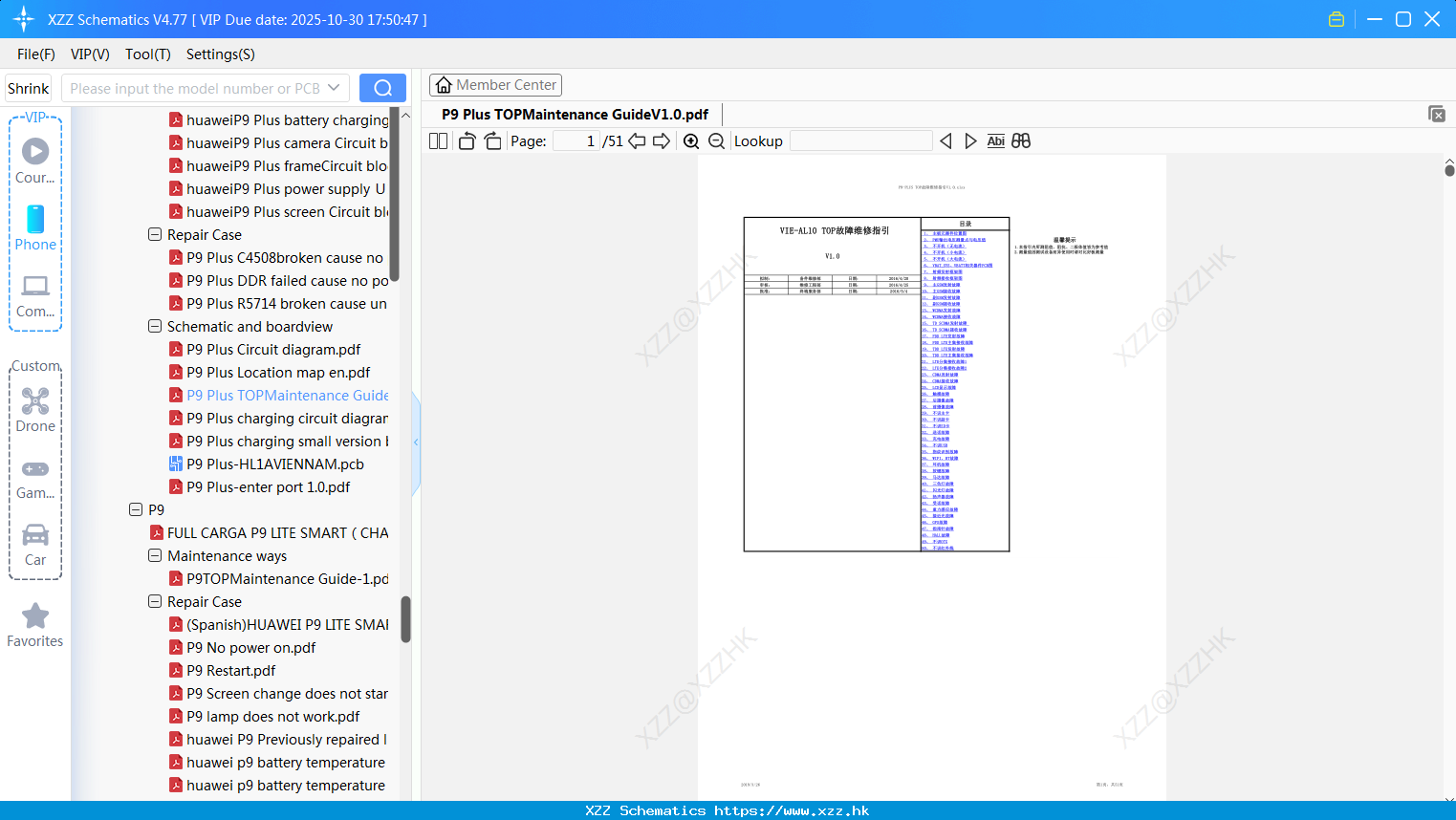Collapse Maintenance ways folder
Screen dimensions: 1456x820
(155, 555)
